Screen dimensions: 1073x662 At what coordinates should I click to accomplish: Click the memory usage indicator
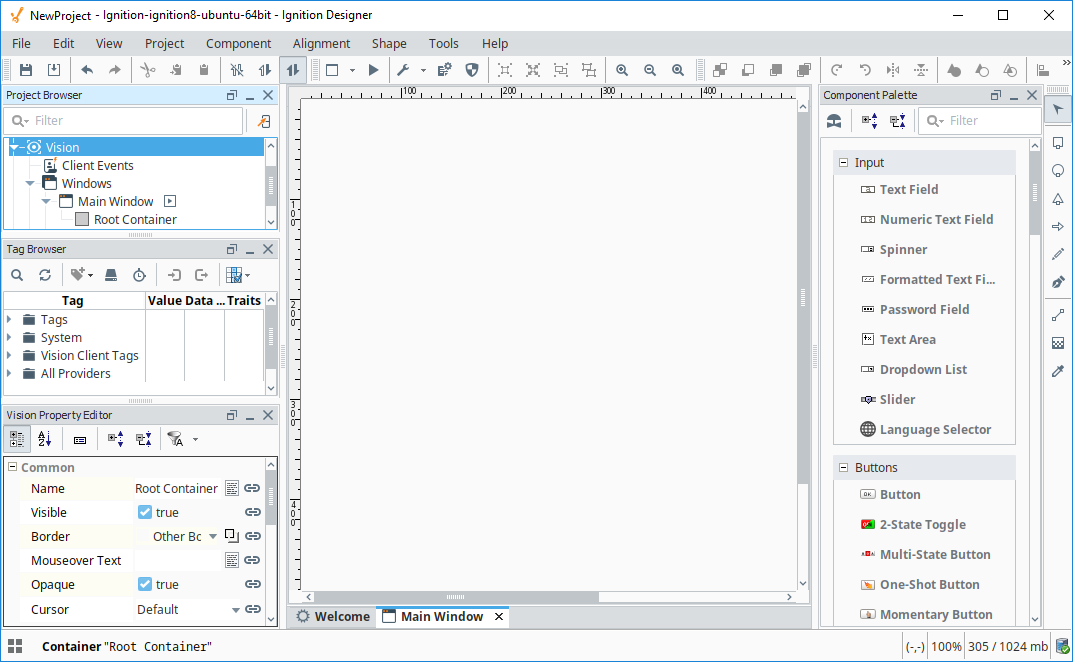click(x=1007, y=646)
